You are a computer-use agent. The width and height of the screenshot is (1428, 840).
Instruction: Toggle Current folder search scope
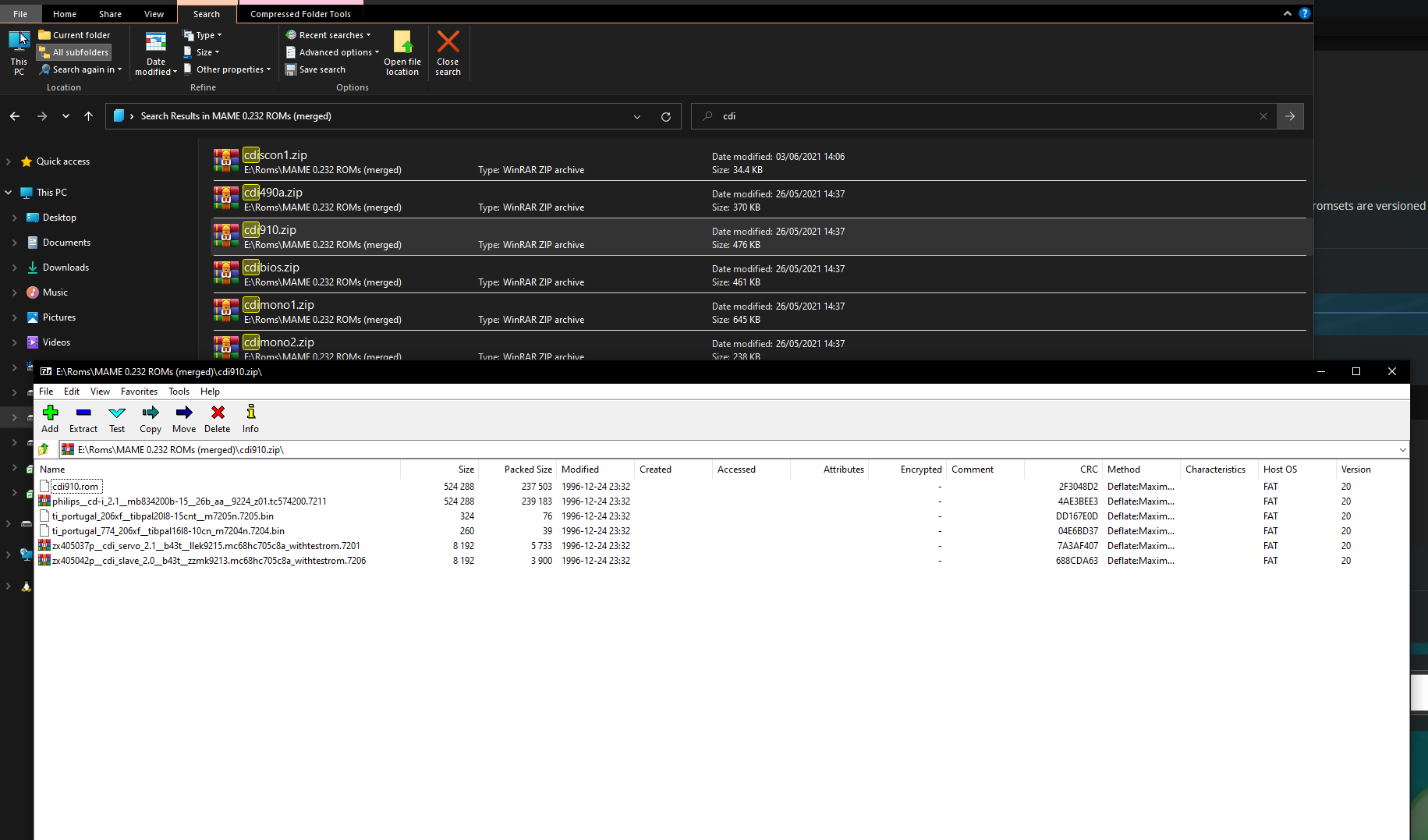tap(74, 35)
